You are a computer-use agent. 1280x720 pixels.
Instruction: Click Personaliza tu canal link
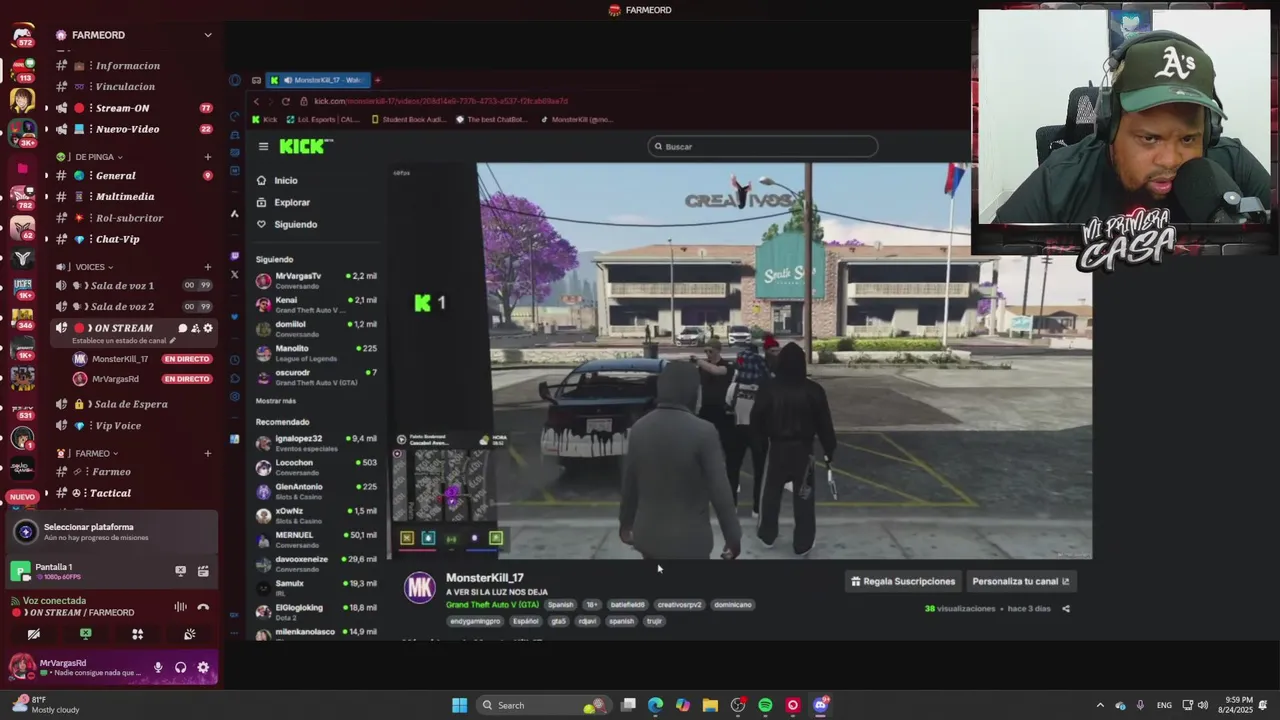[x=1021, y=581]
